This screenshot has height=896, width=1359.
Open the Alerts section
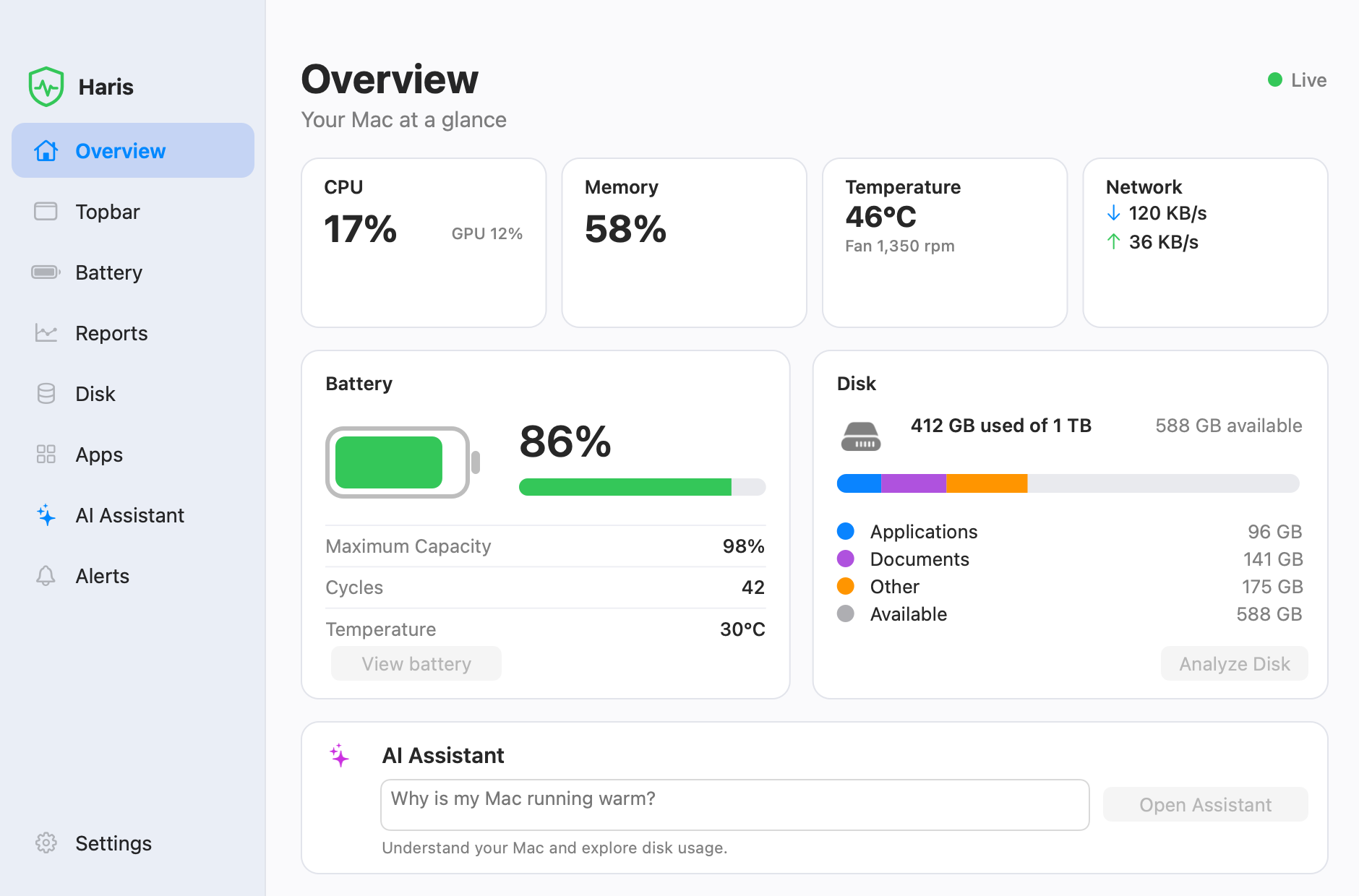coord(133,575)
